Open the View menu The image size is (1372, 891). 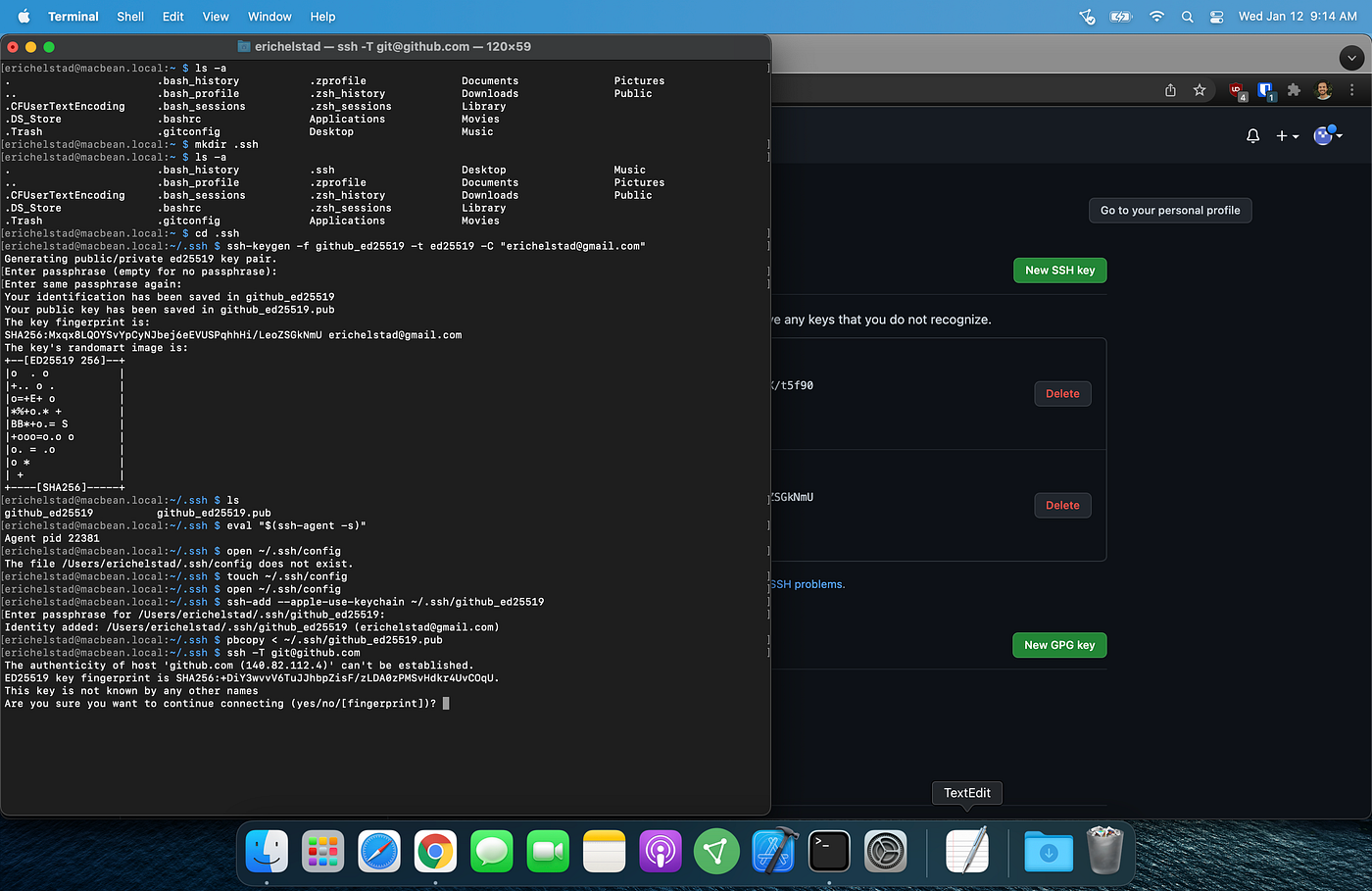[x=216, y=17]
